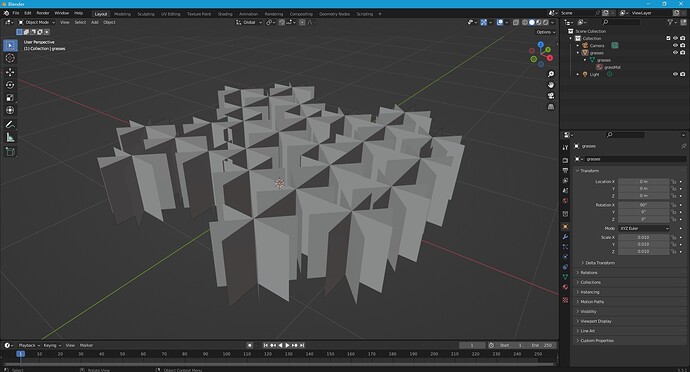Click the viewport zoom magnifier icon
The image size is (690, 372).
[x=551, y=74]
